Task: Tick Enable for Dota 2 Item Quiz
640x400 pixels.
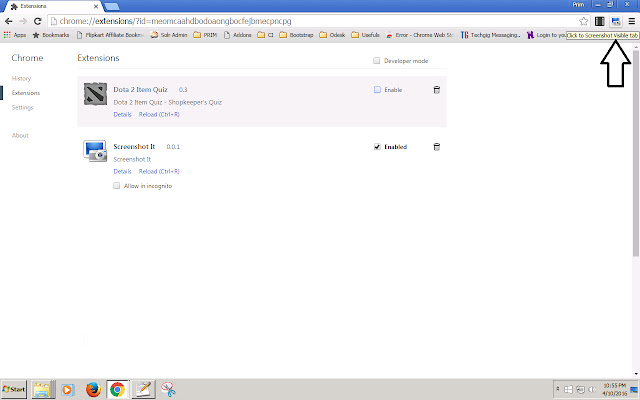Action: click(x=377, y=90)
